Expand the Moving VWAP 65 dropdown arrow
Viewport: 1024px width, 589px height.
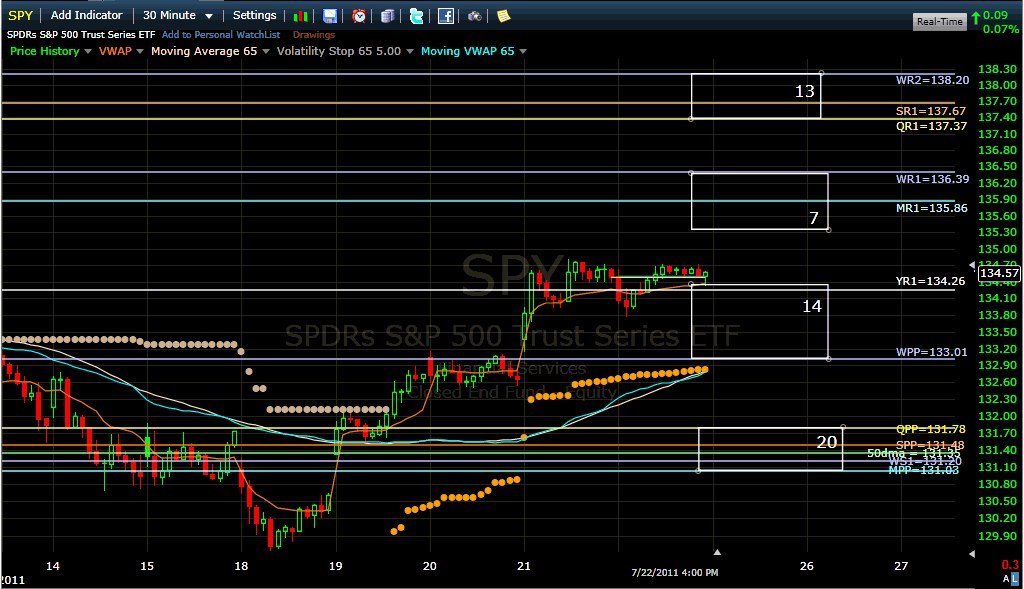click(523, 52)
